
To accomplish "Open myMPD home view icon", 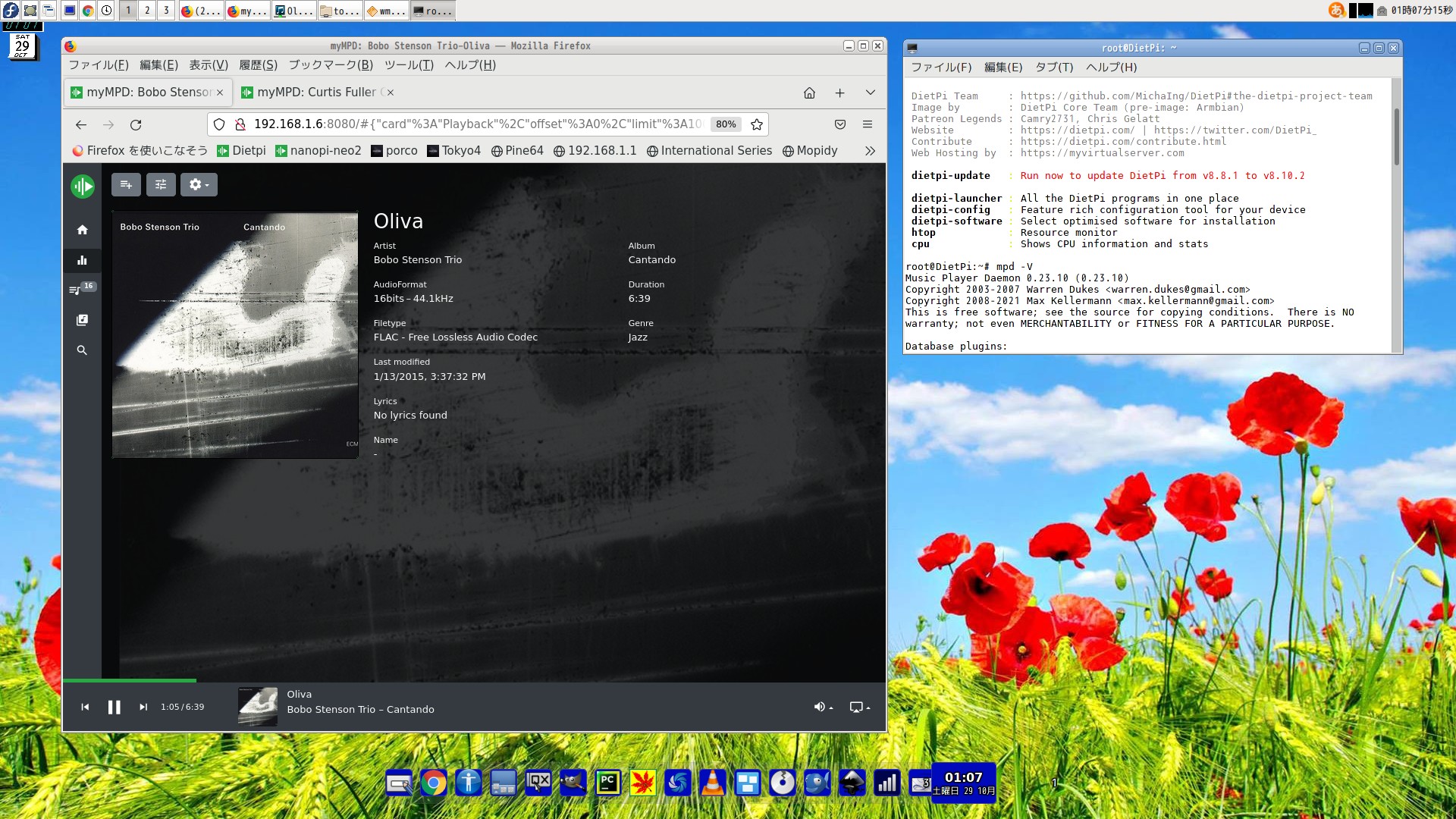I will pyautogui.click(x=82, y=230).
